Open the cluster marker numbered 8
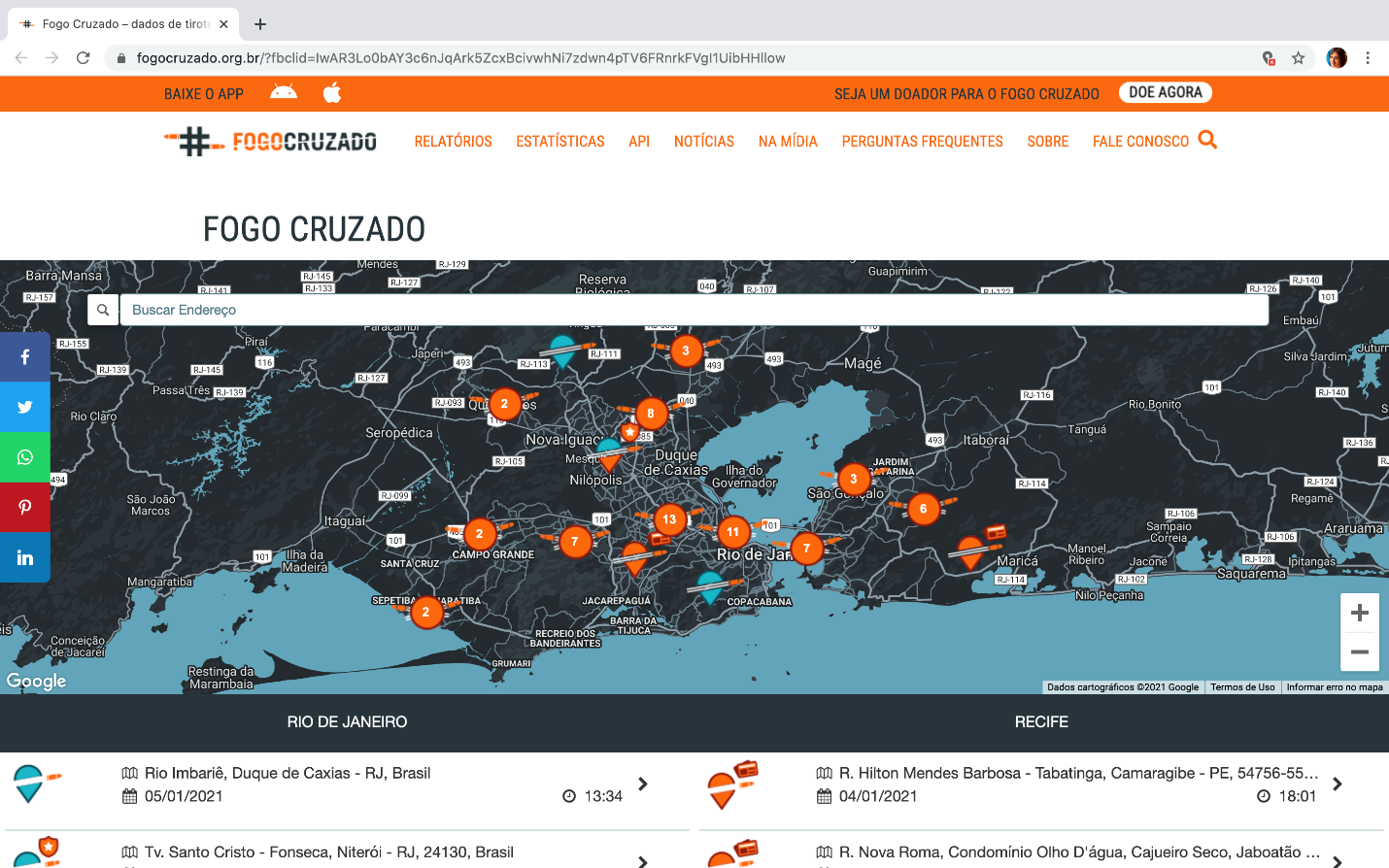The height and width of the screenshot is (868, 1389). pyautogui.click(x=651, y=414)
